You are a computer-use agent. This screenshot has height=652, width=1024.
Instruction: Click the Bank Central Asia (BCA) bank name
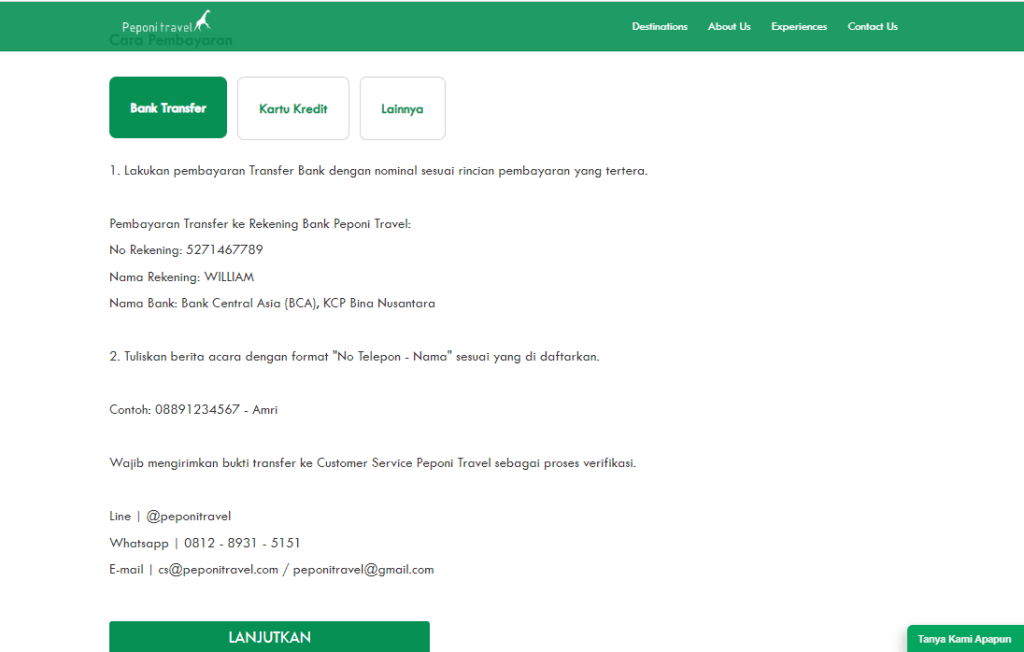(247, 303)
